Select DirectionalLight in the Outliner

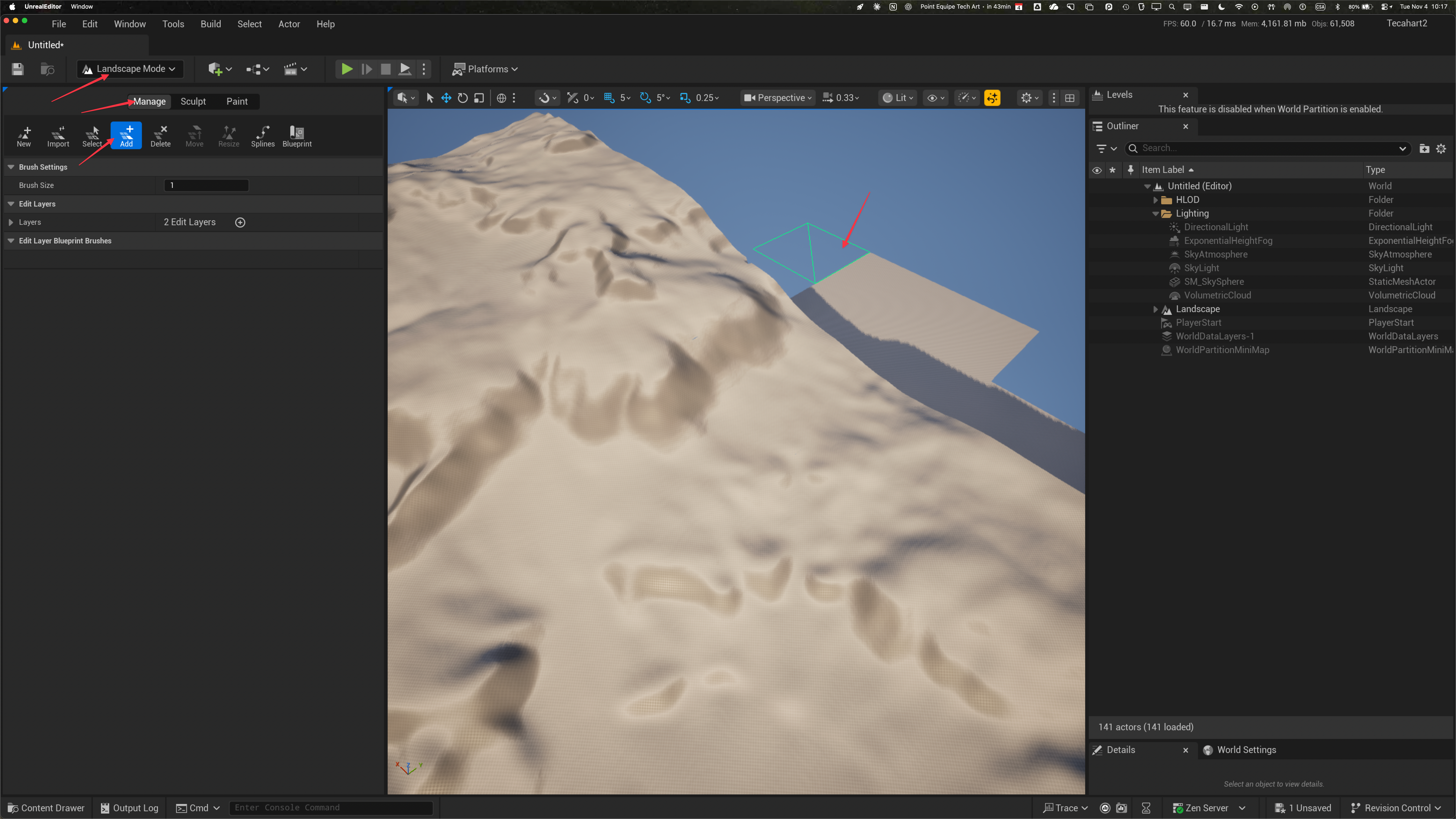1216,227
